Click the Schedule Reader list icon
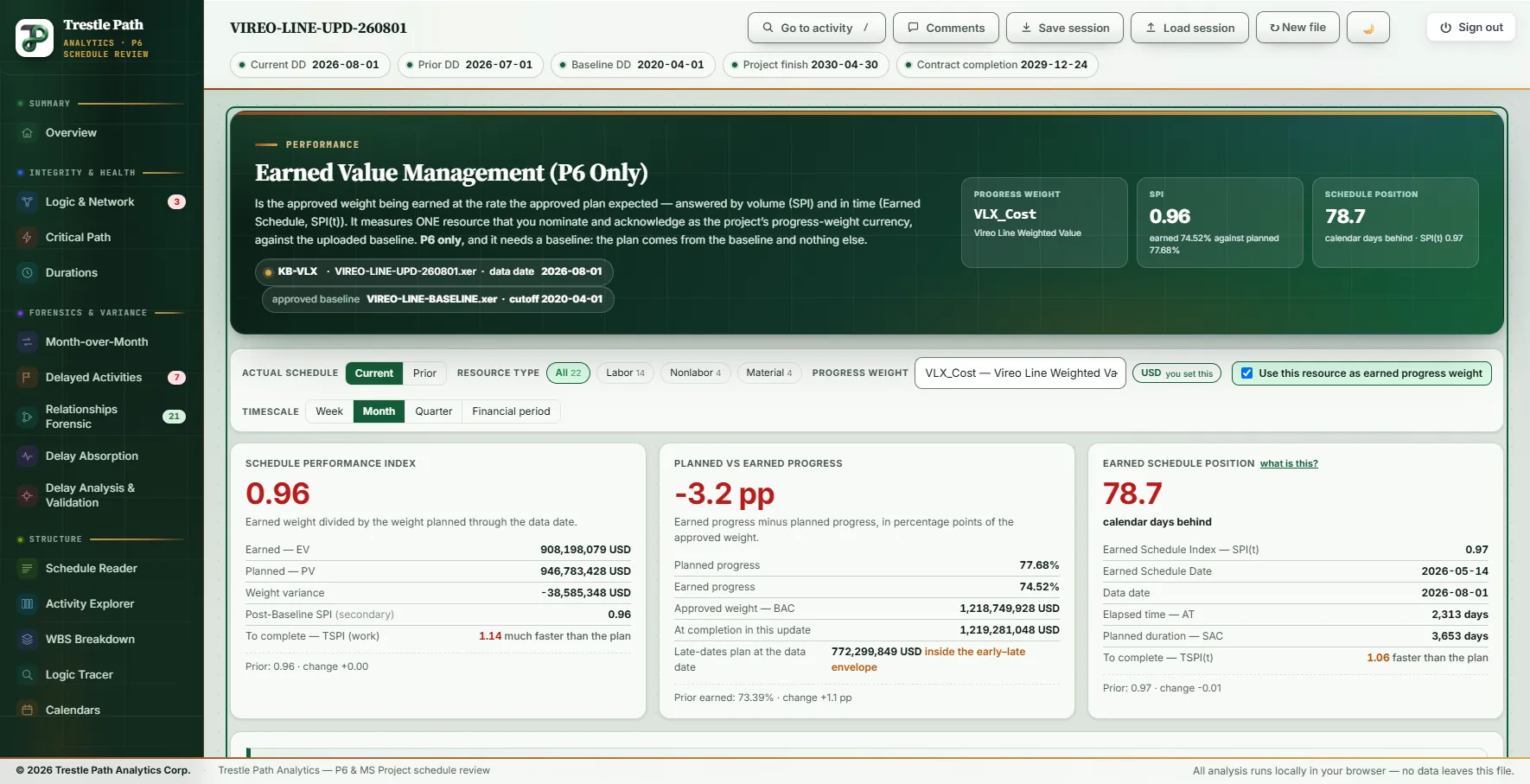Screen dimensions: 1530x784 (27, 569)
